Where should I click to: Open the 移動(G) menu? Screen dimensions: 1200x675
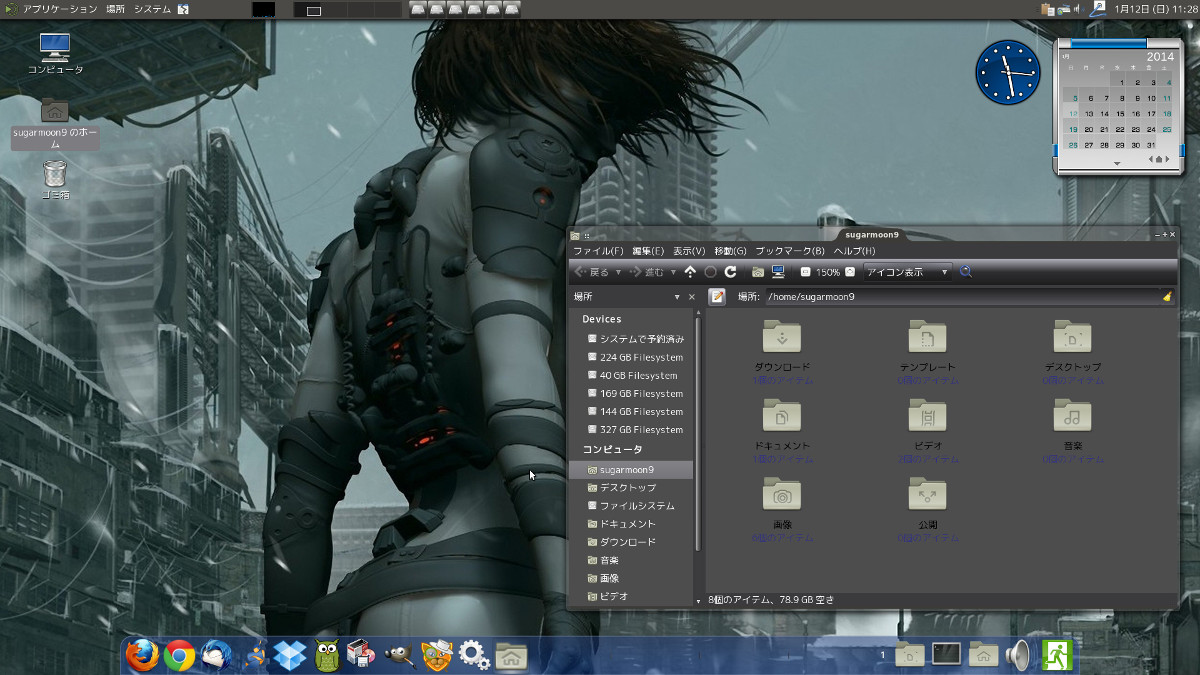click(730, 251)
